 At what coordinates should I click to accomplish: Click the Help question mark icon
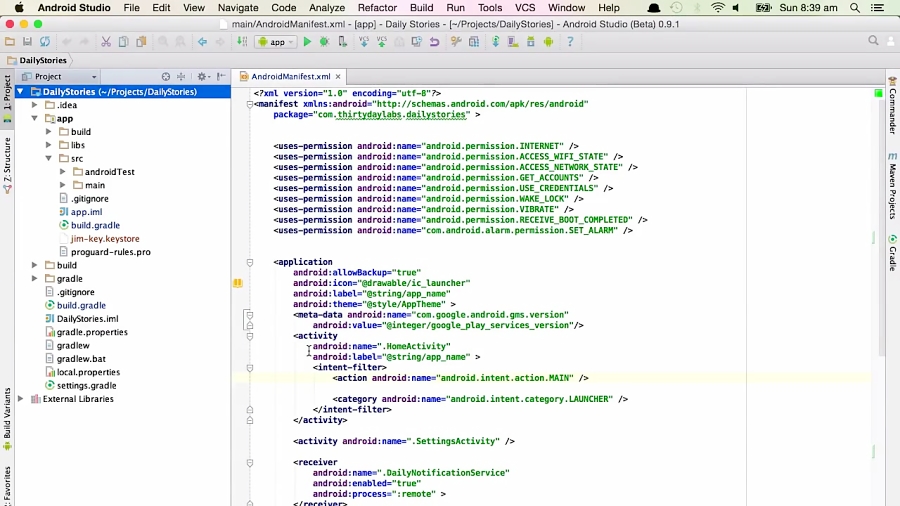click(x=570, y=42)
